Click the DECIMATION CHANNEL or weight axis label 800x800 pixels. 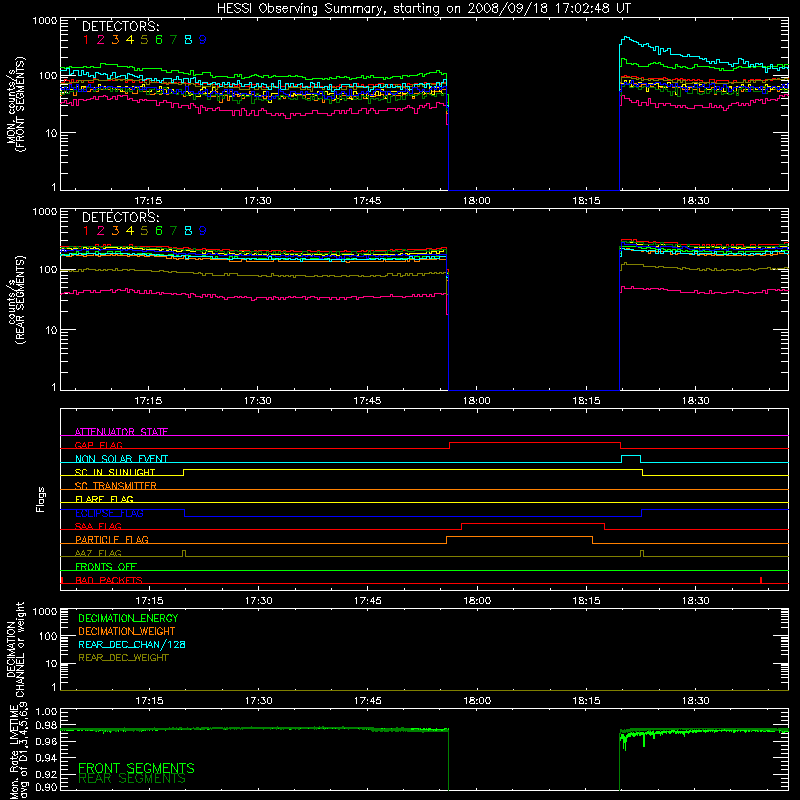tap(15, 650)
